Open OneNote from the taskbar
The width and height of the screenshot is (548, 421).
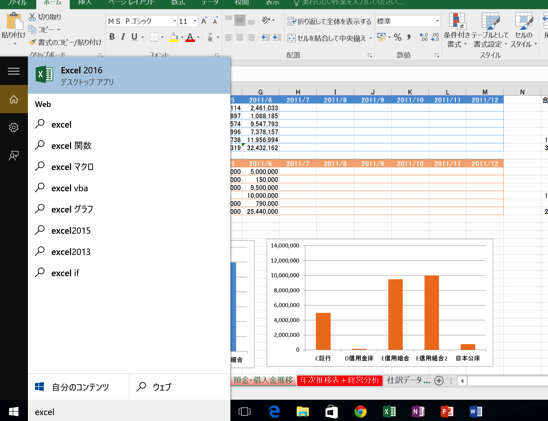[x=418, y=412]
